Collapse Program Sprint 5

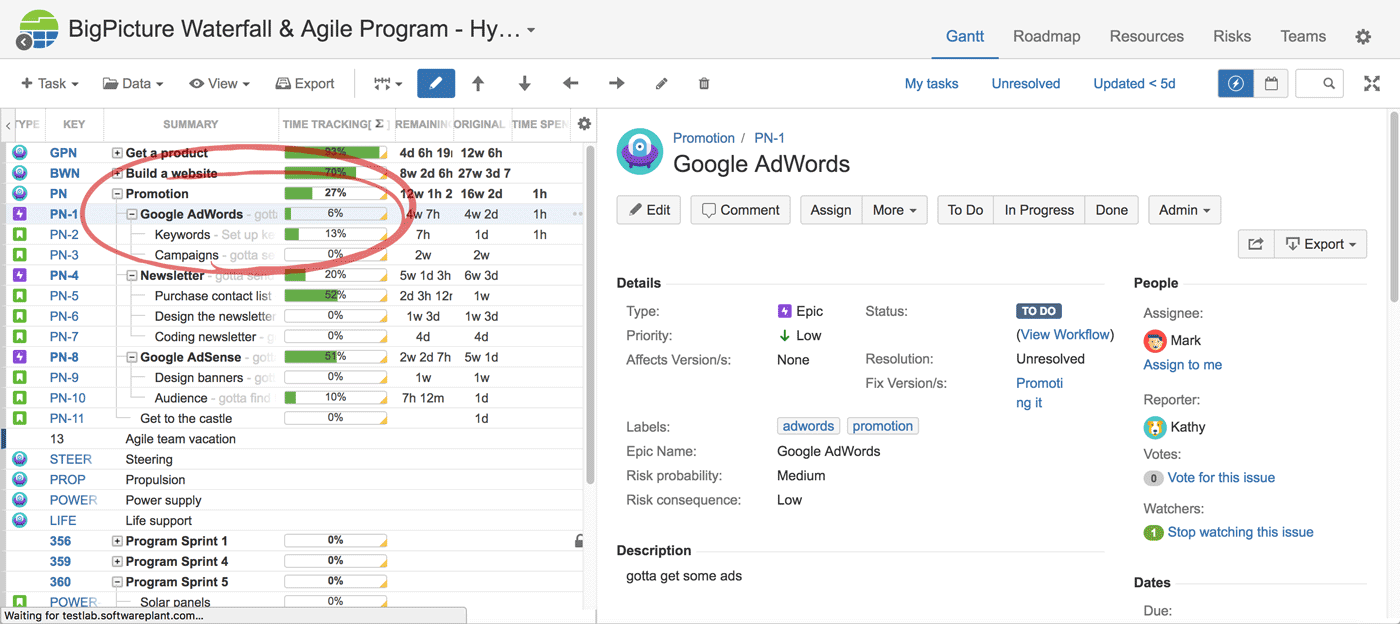[x=117, y=582]
